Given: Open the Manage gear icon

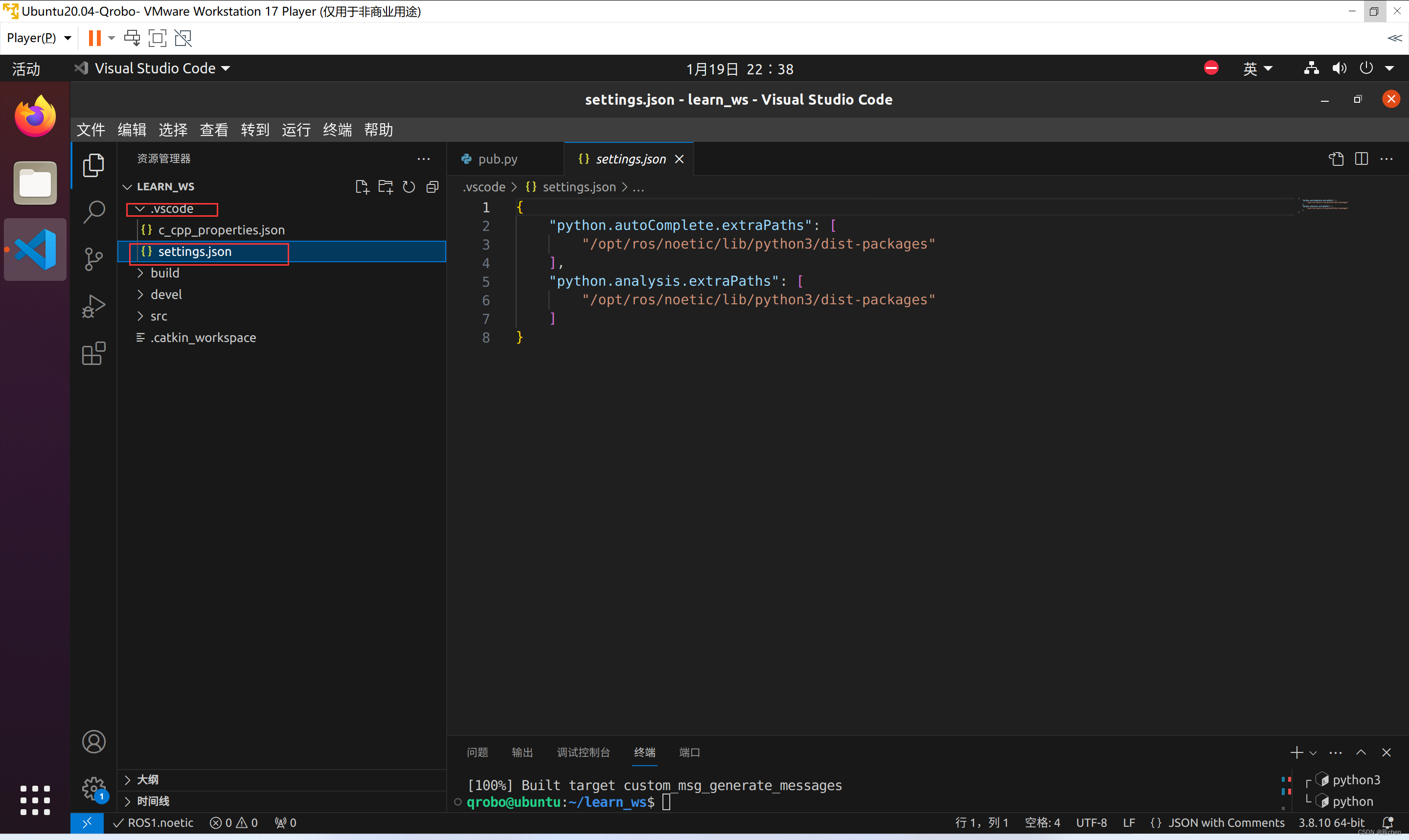Looking at the screenshot, I should [93, 789].
